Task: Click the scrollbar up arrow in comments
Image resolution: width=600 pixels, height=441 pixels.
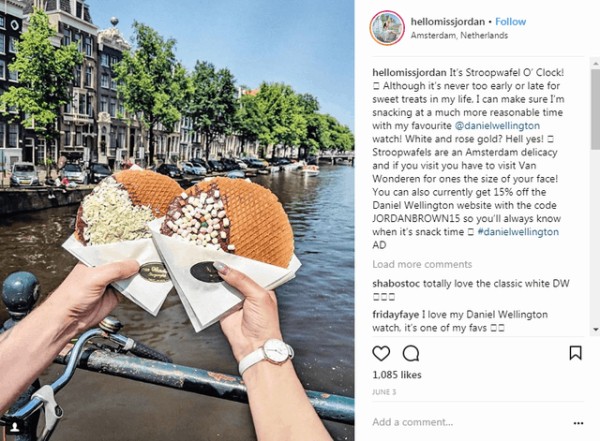Action: tap(596, 62)
